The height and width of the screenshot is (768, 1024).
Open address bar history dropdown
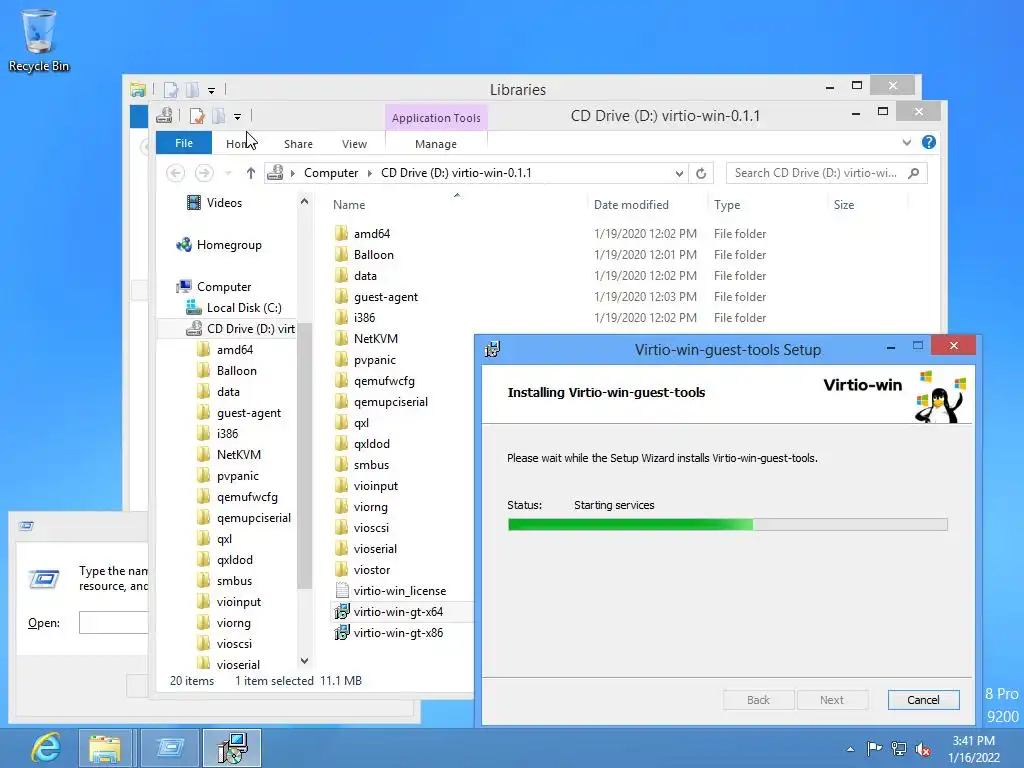click(679, 173)
